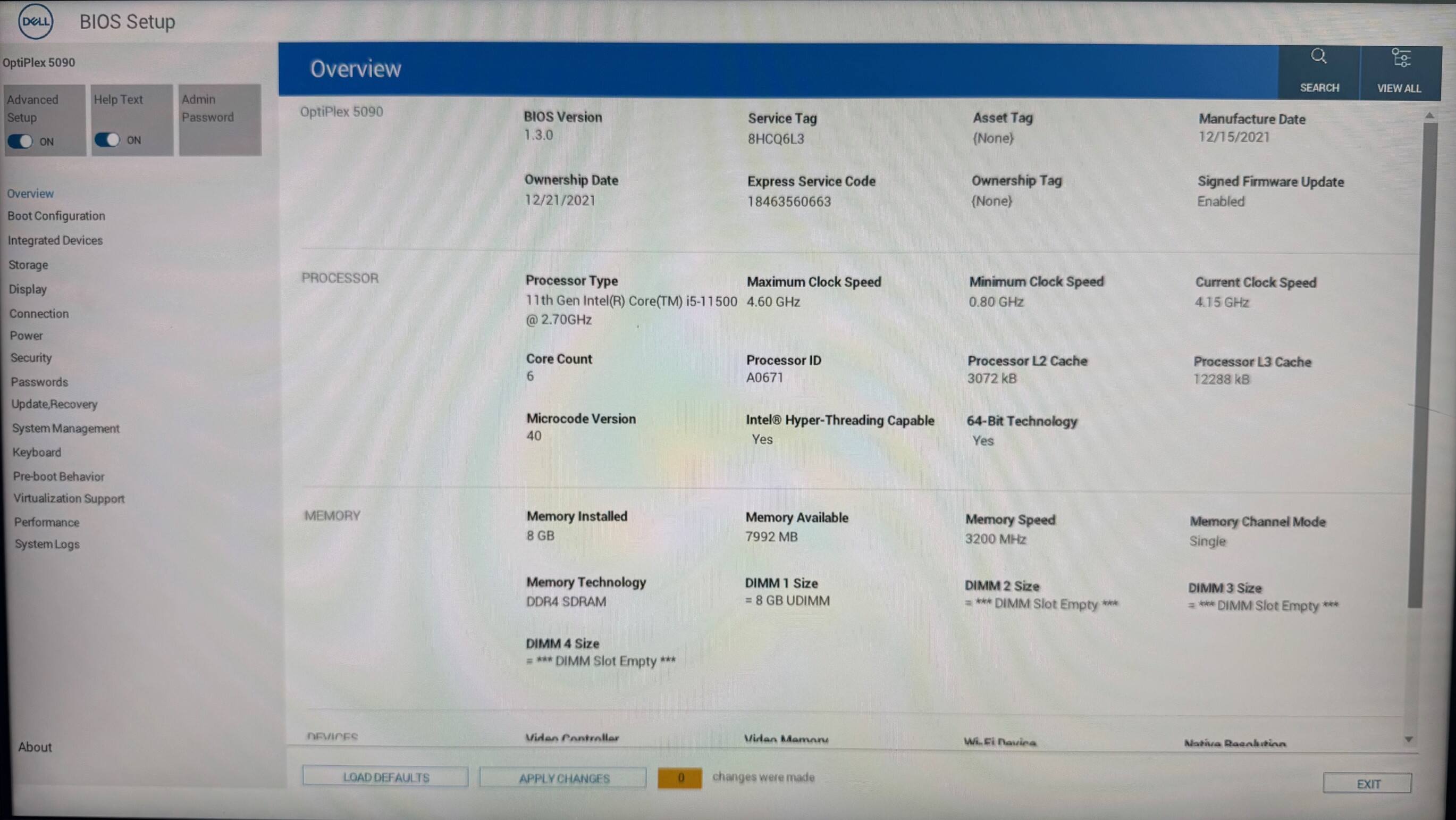Click the Core Count value 6
The width and height of the screenshot is (1456, 820).
click(x=529, y=376)
